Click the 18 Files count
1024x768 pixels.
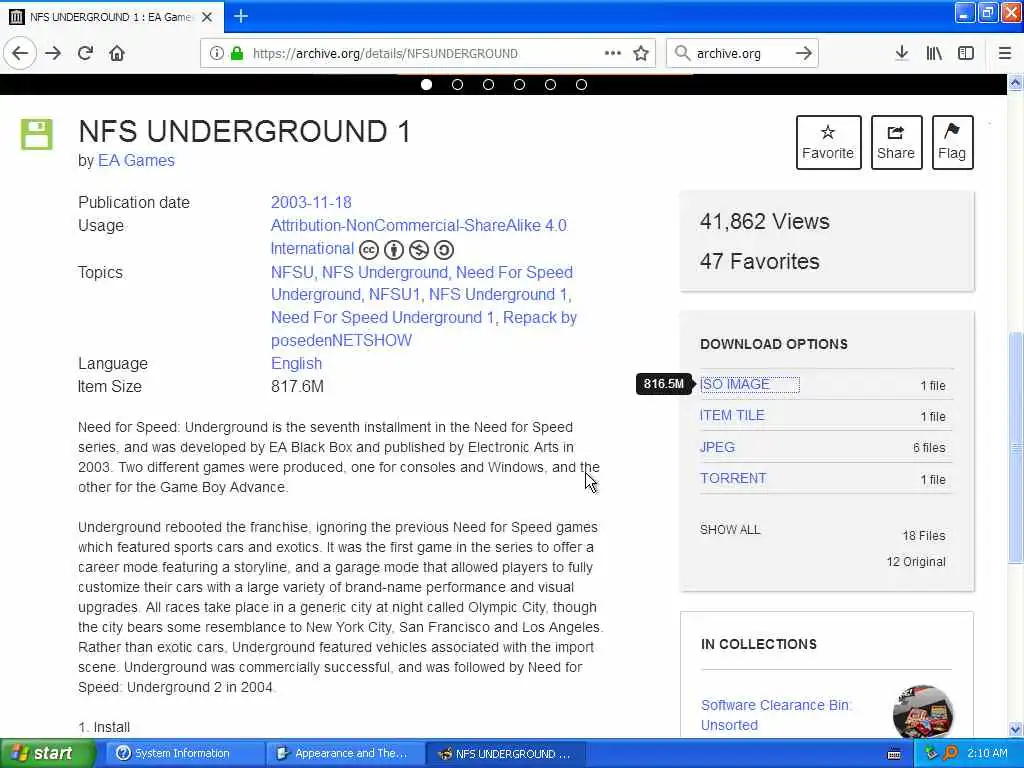pos(923,536)
